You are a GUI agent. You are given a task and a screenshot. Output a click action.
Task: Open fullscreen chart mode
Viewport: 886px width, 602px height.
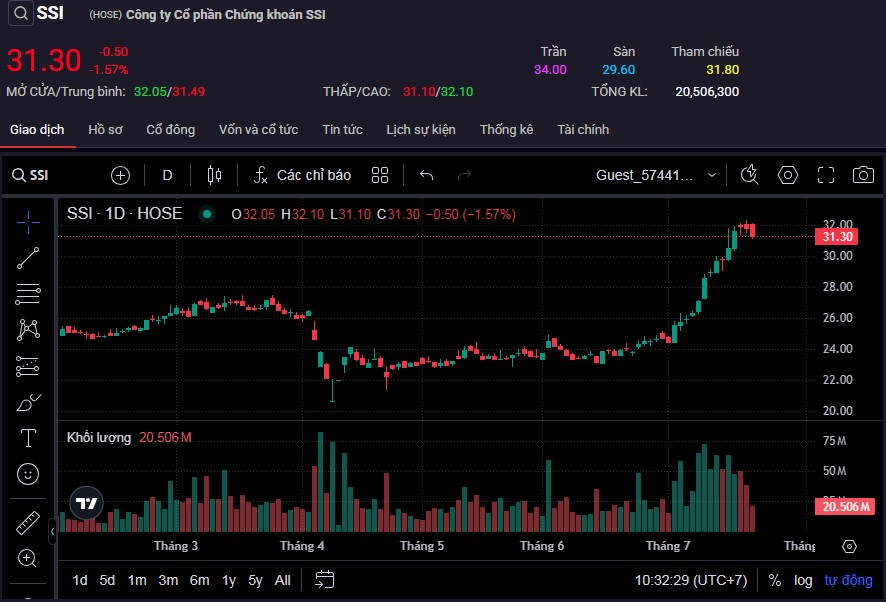tap(825, 175)
